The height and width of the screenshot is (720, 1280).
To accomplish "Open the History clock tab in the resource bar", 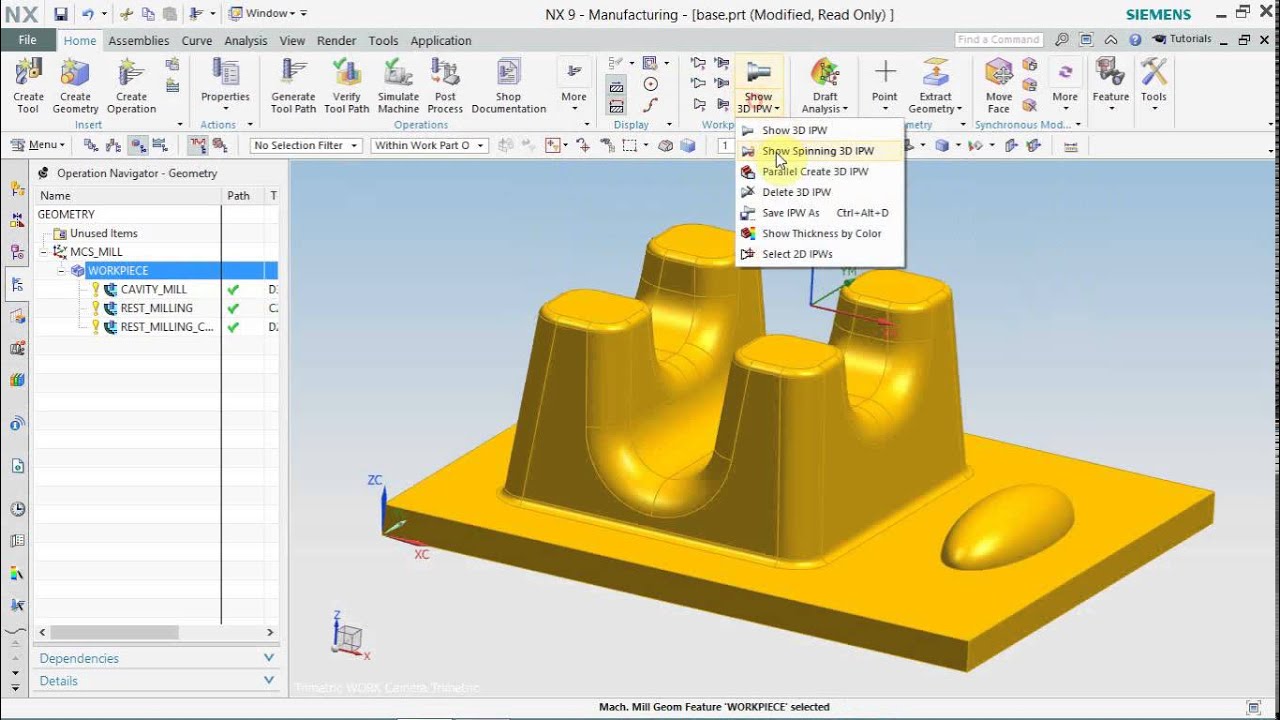I will tap(17, 509).
